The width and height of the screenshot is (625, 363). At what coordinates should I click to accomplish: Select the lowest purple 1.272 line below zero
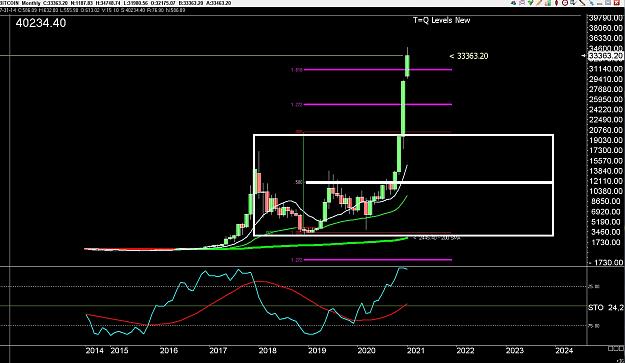[378, 259]
